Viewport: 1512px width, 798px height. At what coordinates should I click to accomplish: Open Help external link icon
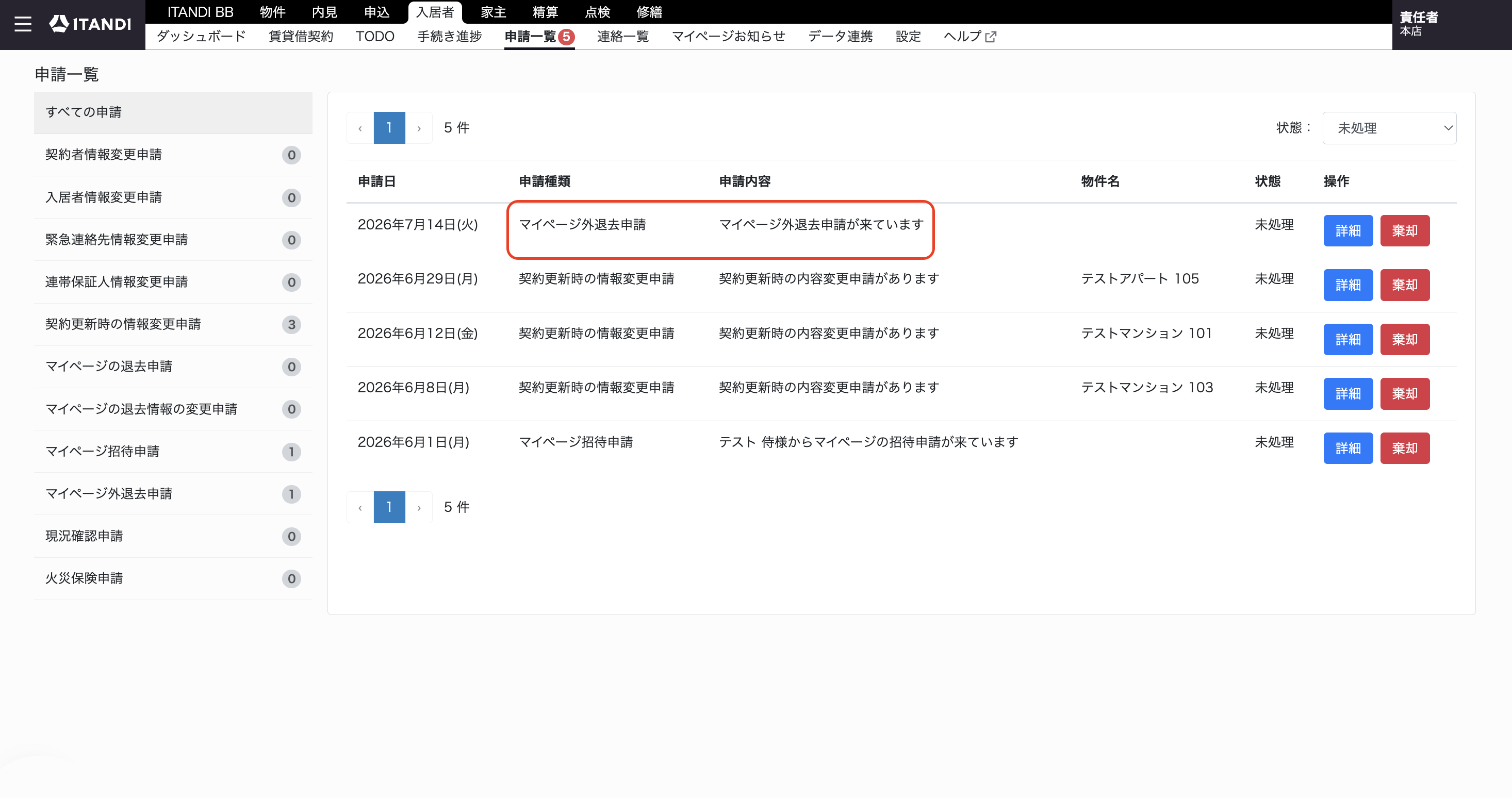point(991,37)
